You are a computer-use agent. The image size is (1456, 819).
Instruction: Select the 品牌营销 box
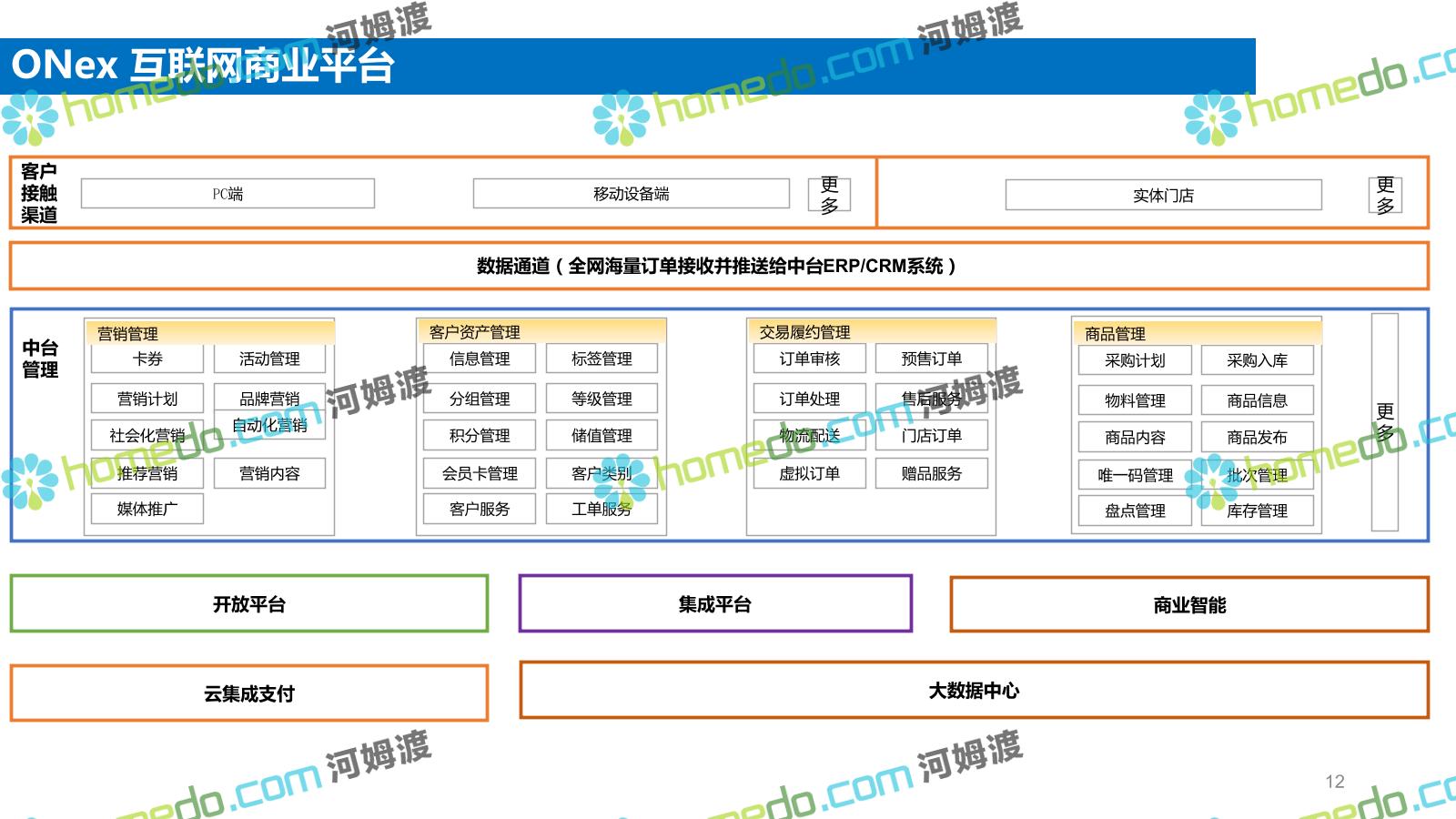point(269,397)
